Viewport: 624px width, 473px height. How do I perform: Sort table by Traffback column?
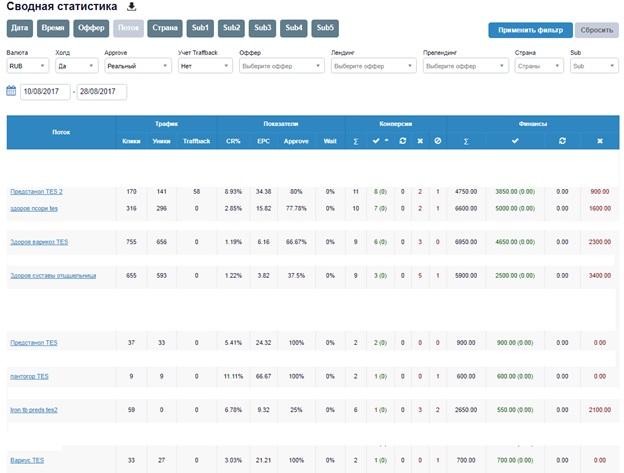[196, 141]
